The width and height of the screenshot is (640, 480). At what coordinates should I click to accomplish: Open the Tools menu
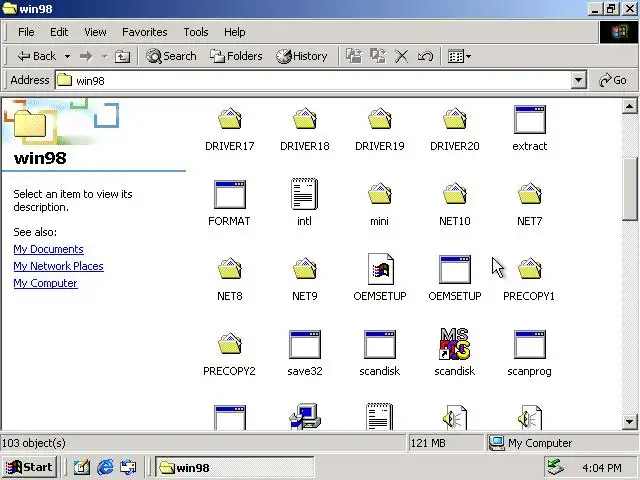pyautogui.click(x=196, y=32)
